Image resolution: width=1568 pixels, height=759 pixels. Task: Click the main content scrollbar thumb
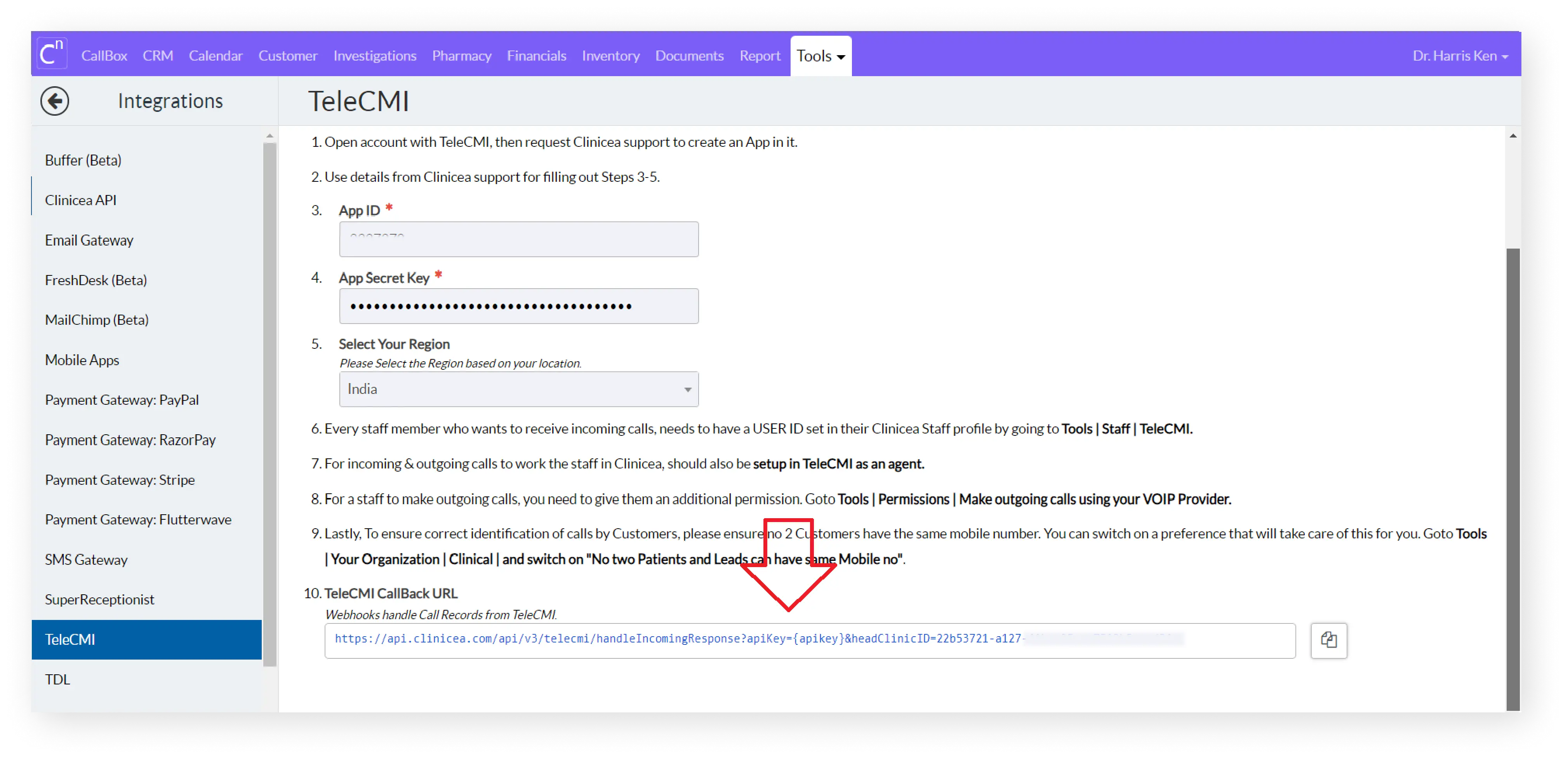pos(1512,479)
